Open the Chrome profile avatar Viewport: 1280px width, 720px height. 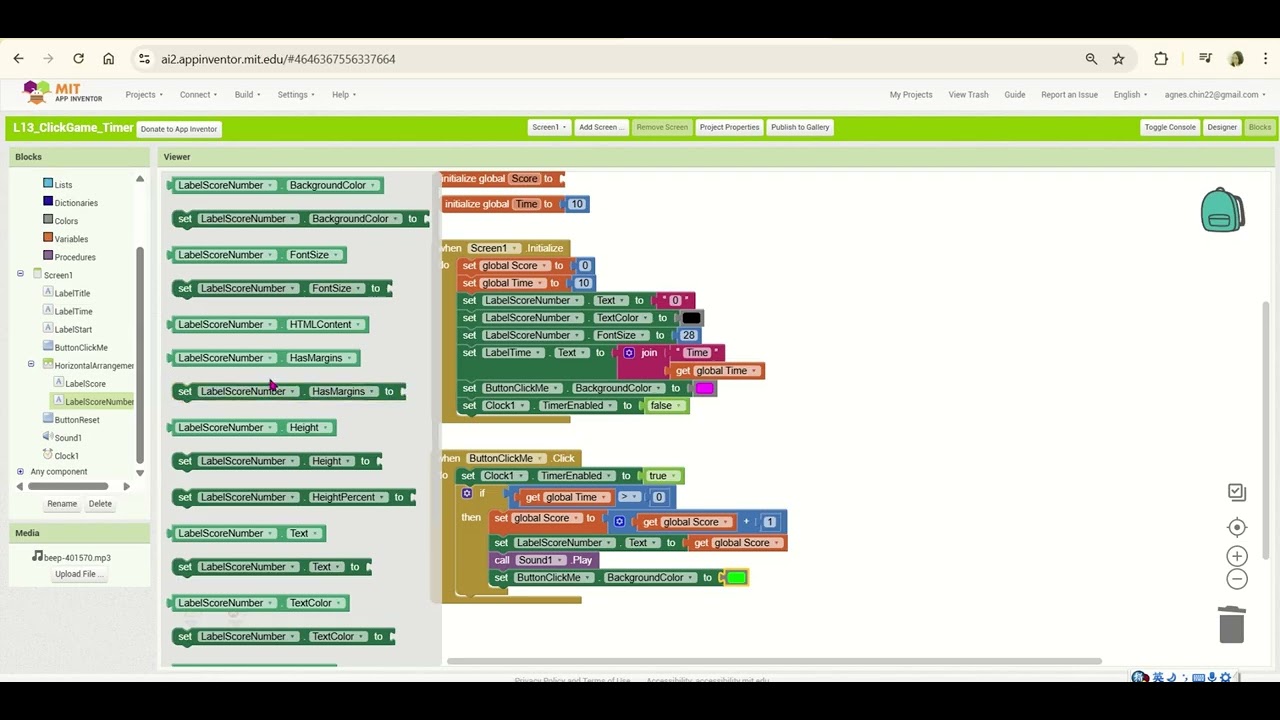tap(1236, 59)
